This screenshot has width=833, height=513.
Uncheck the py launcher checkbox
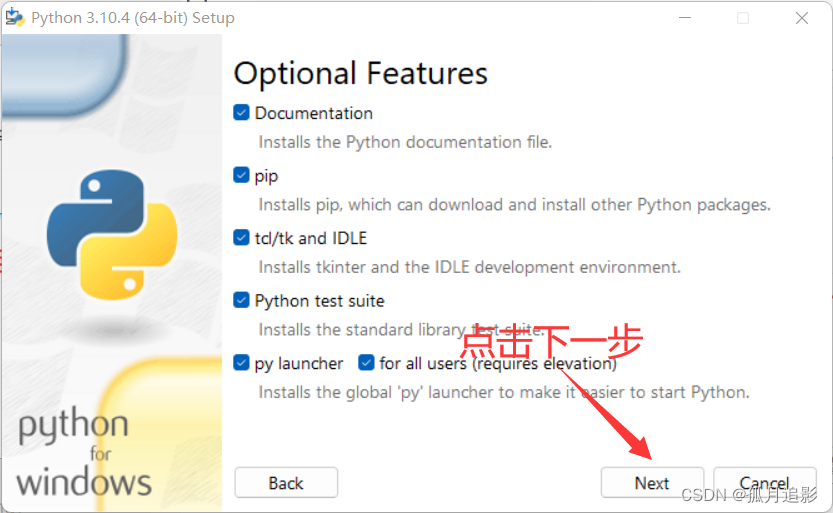pos(241,363)
